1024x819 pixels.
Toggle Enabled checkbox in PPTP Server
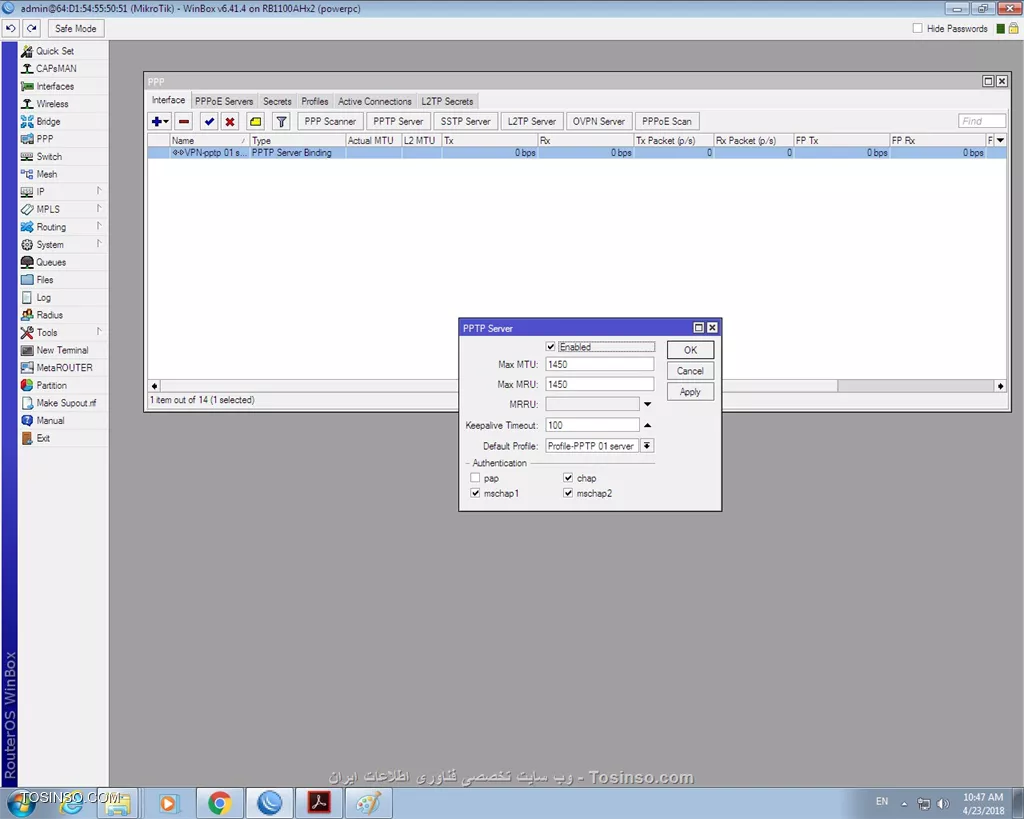click(551, 347)
